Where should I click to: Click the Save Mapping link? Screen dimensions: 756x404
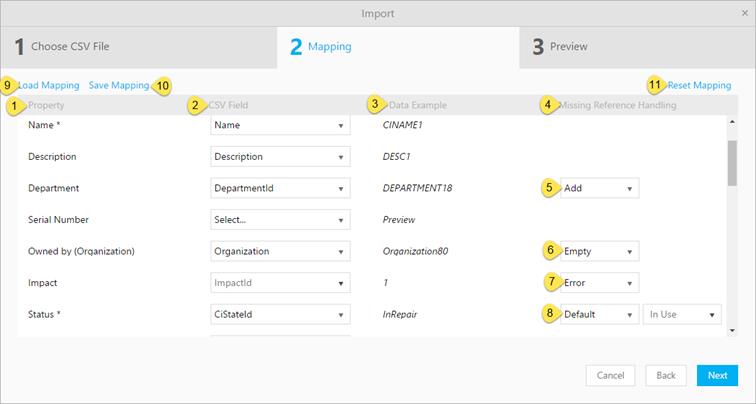pos(118,86)
